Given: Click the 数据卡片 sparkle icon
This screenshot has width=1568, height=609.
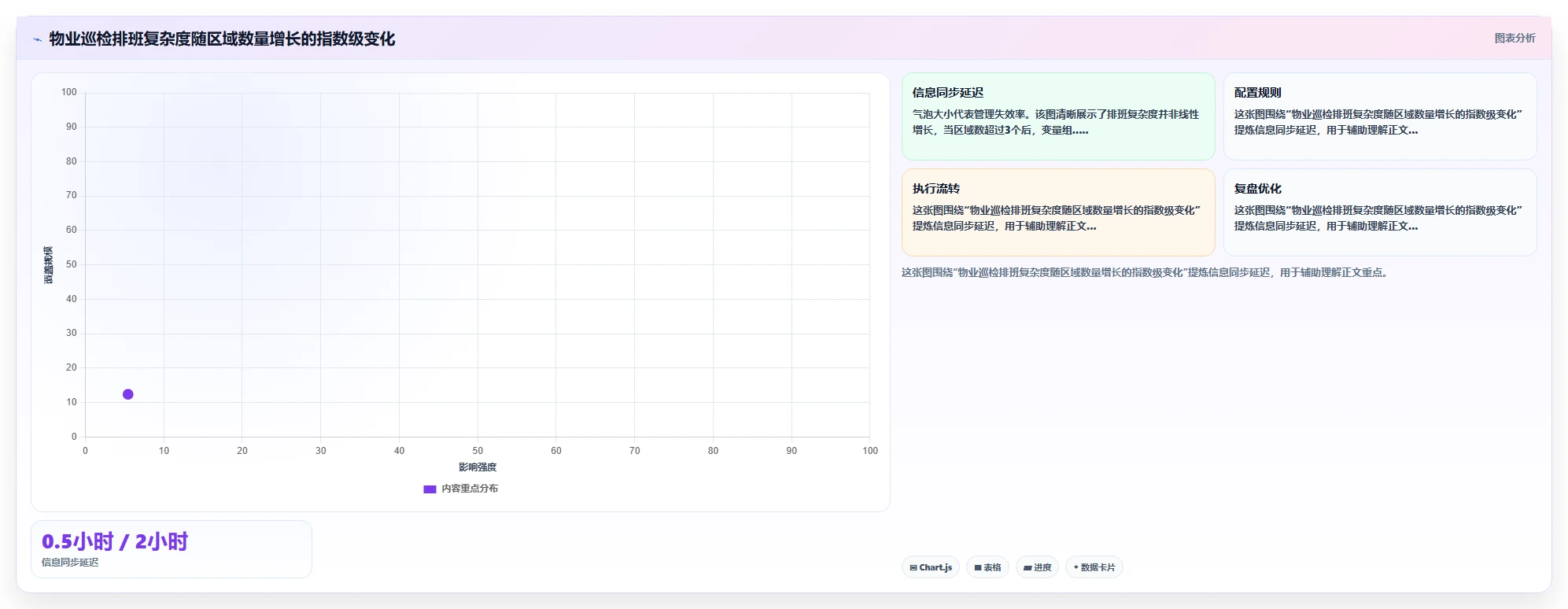Looking at the screenshot, I should [1076, 567].
